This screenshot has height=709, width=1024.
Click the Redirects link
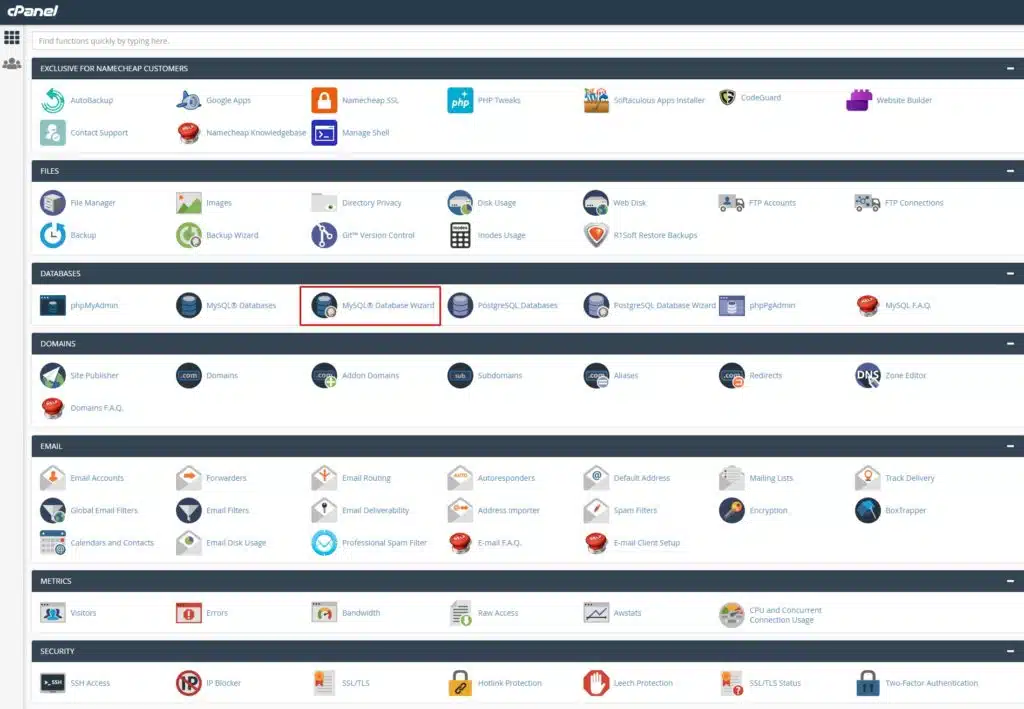point(765,375)
